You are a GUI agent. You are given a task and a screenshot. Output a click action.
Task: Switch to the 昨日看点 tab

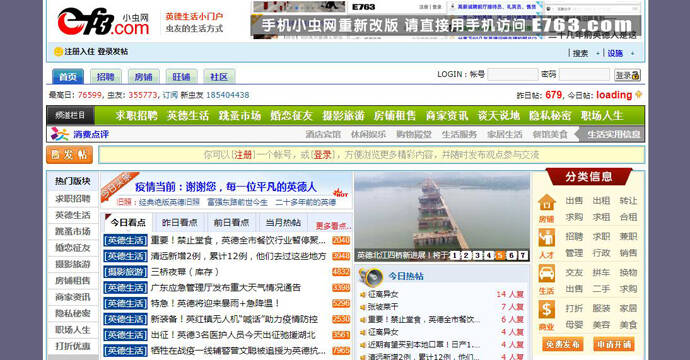point(180,223)
